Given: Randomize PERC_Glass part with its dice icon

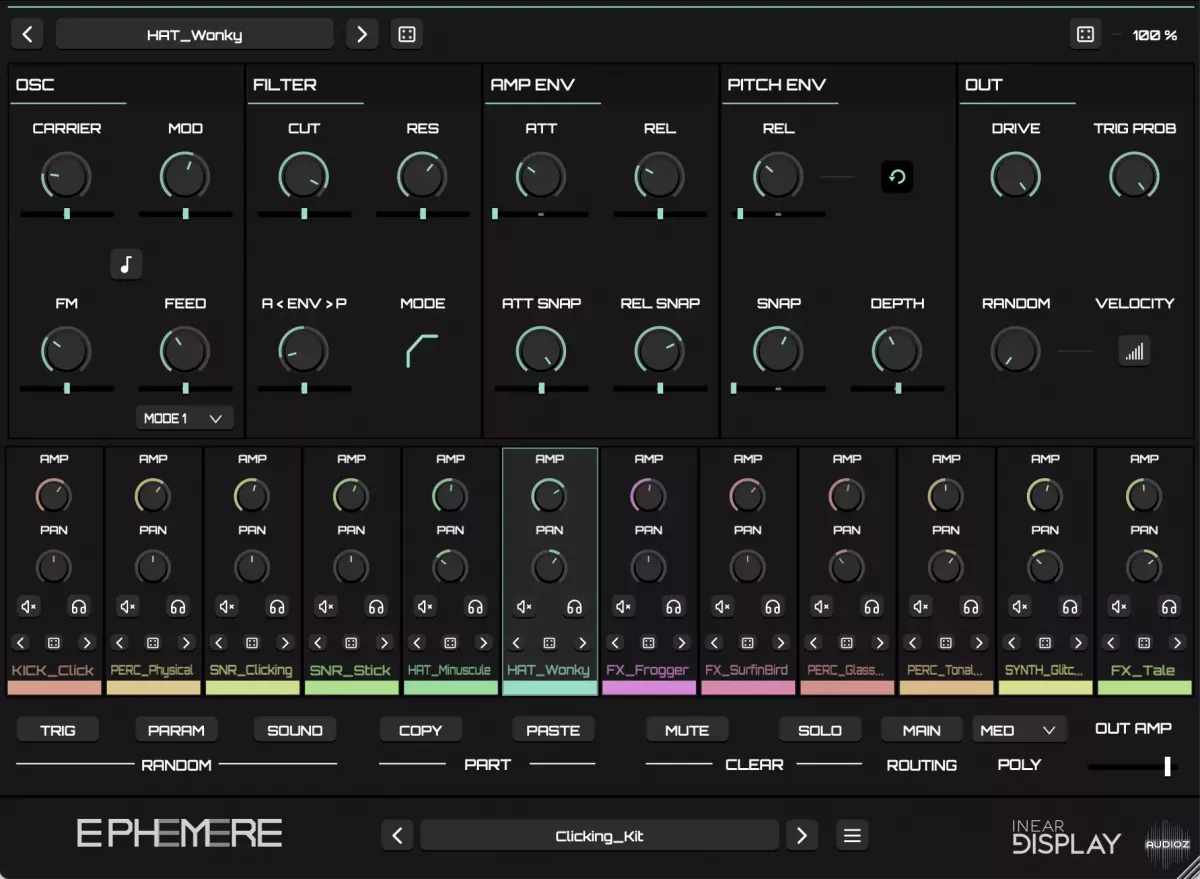Looking at the screenshot, I should (x=846, y=643).
